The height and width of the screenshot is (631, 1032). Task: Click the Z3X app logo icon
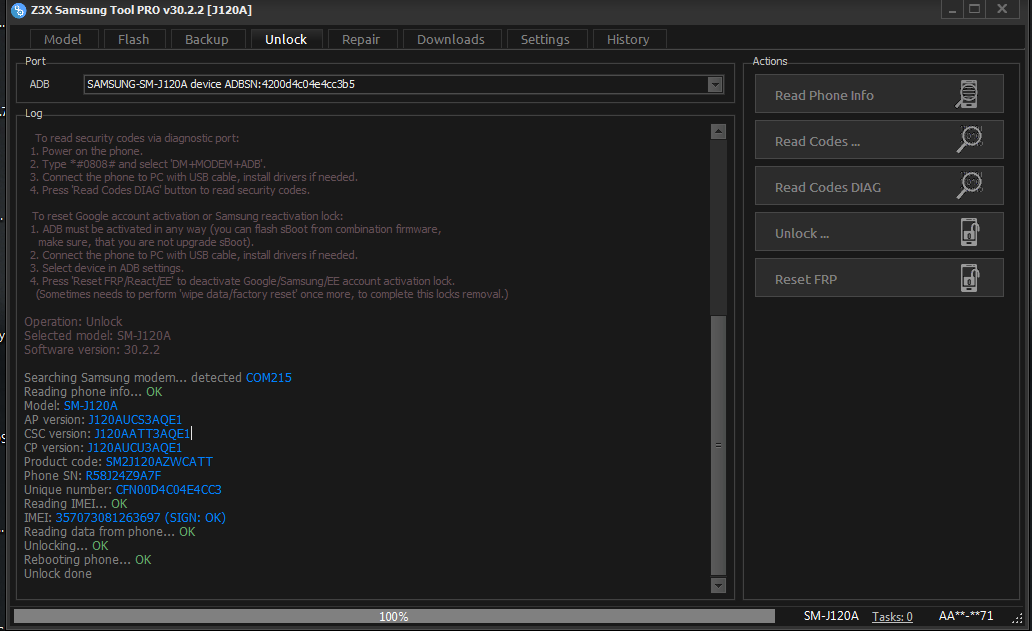(18, 11)
